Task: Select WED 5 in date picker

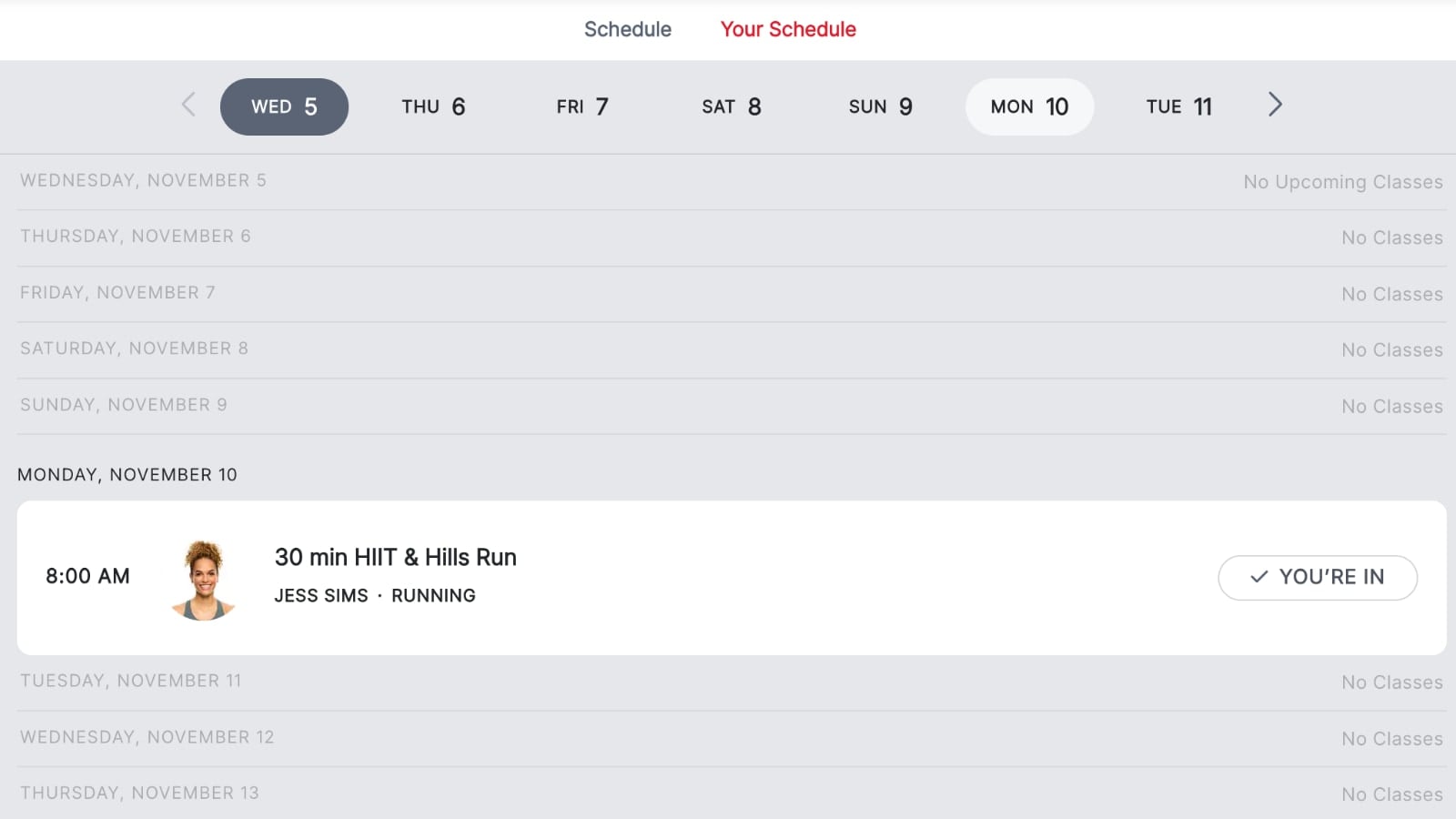Action: point(284,106)
